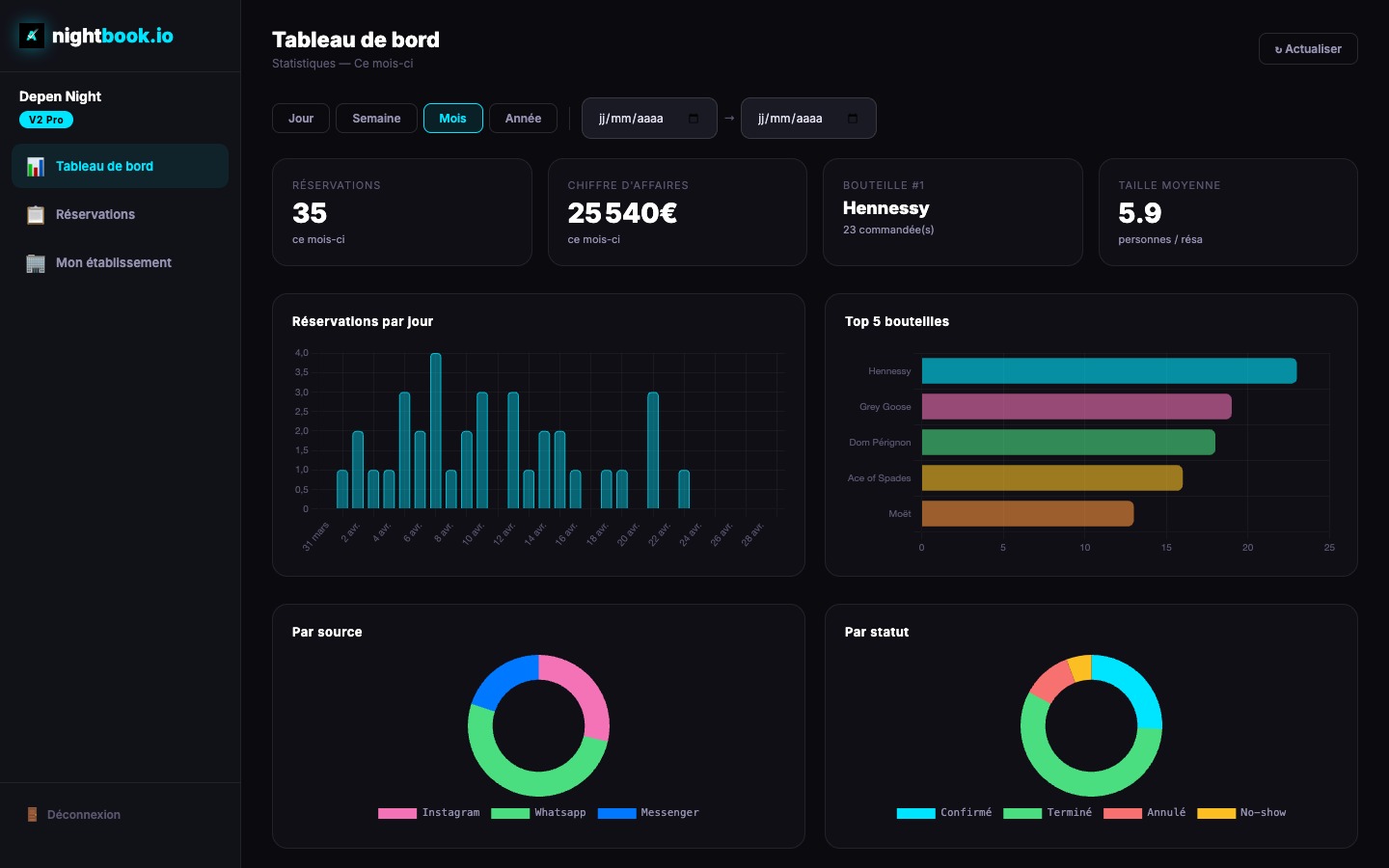Open the clipboard icon next to Réservations
The image size is (1389, 868).
(x=36, y=214)
